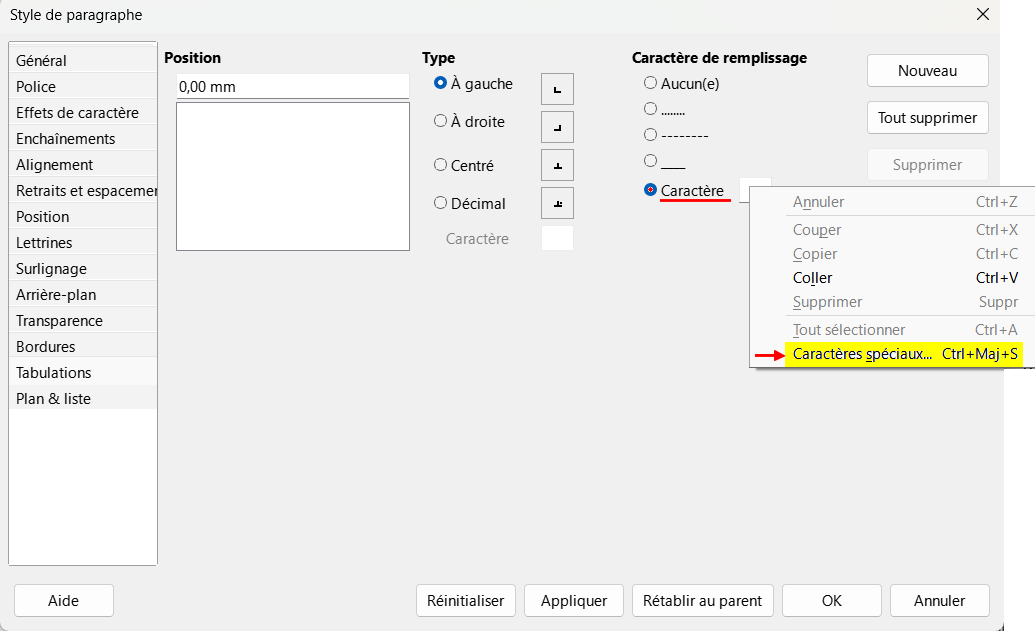This screenshot has height=631, width=1035.
Task: Select the dashed fill character option
Action: click(x=676, y=135)
